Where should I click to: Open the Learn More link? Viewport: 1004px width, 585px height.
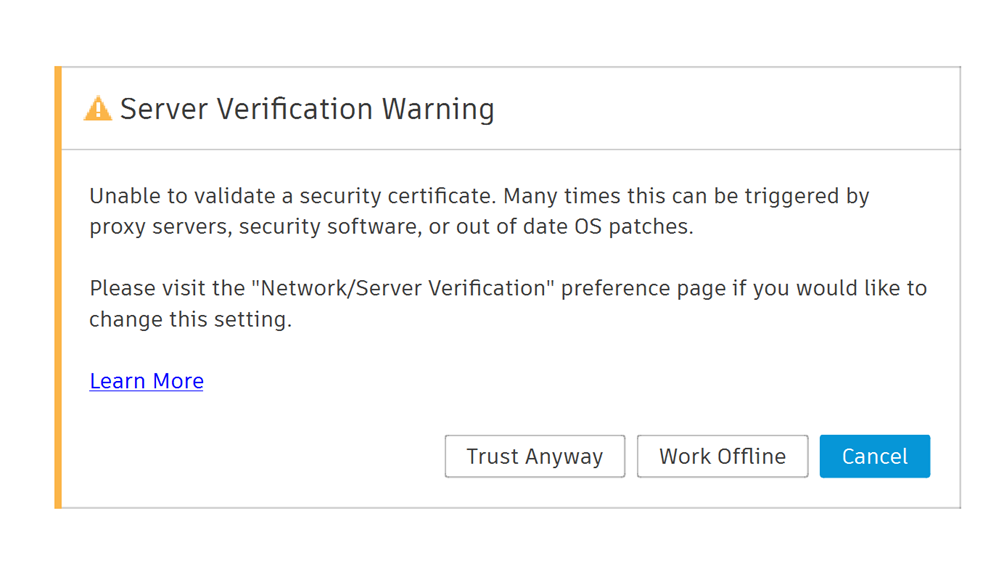click(147, 381)
